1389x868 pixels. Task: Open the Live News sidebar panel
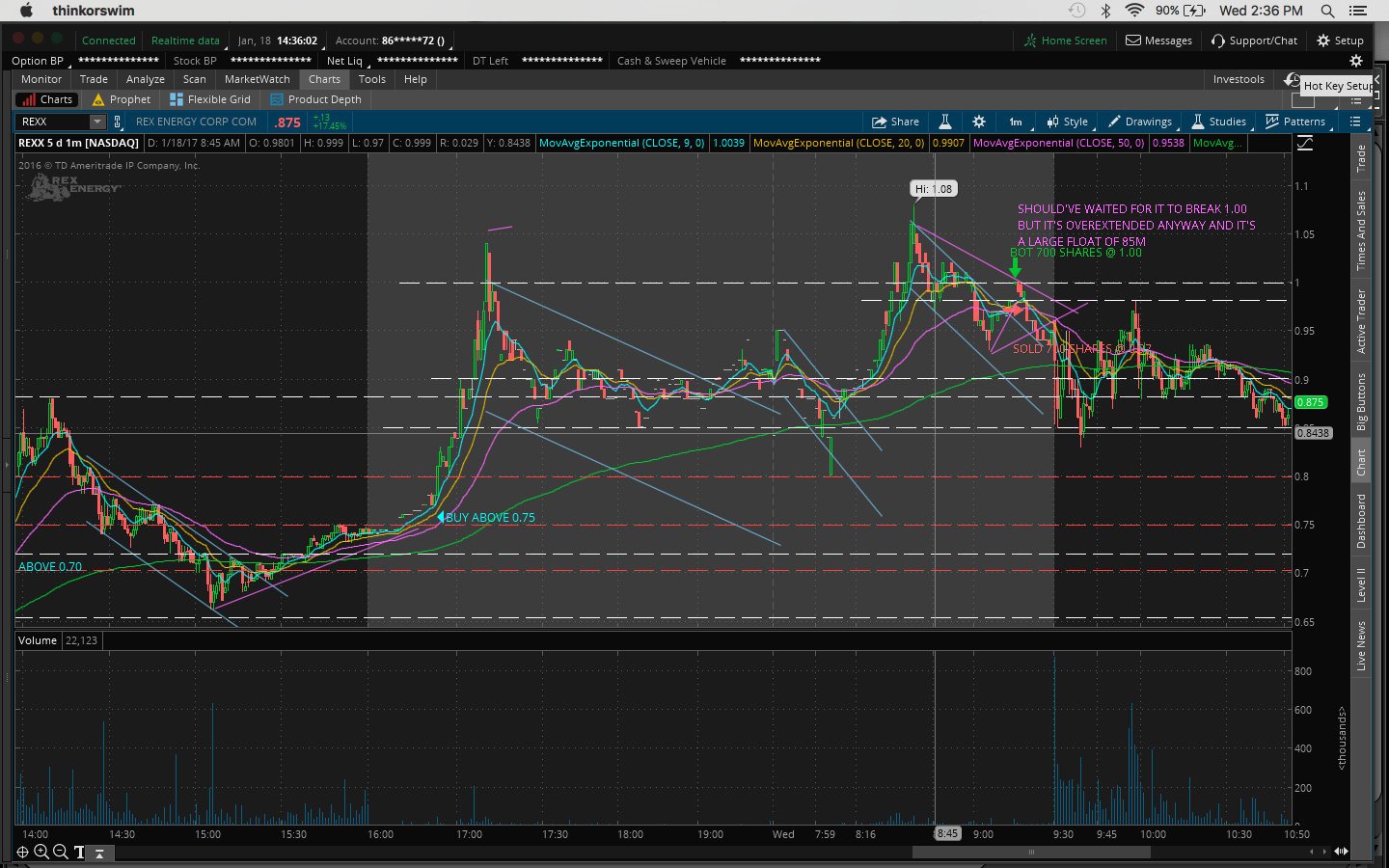pos(1361,646)
